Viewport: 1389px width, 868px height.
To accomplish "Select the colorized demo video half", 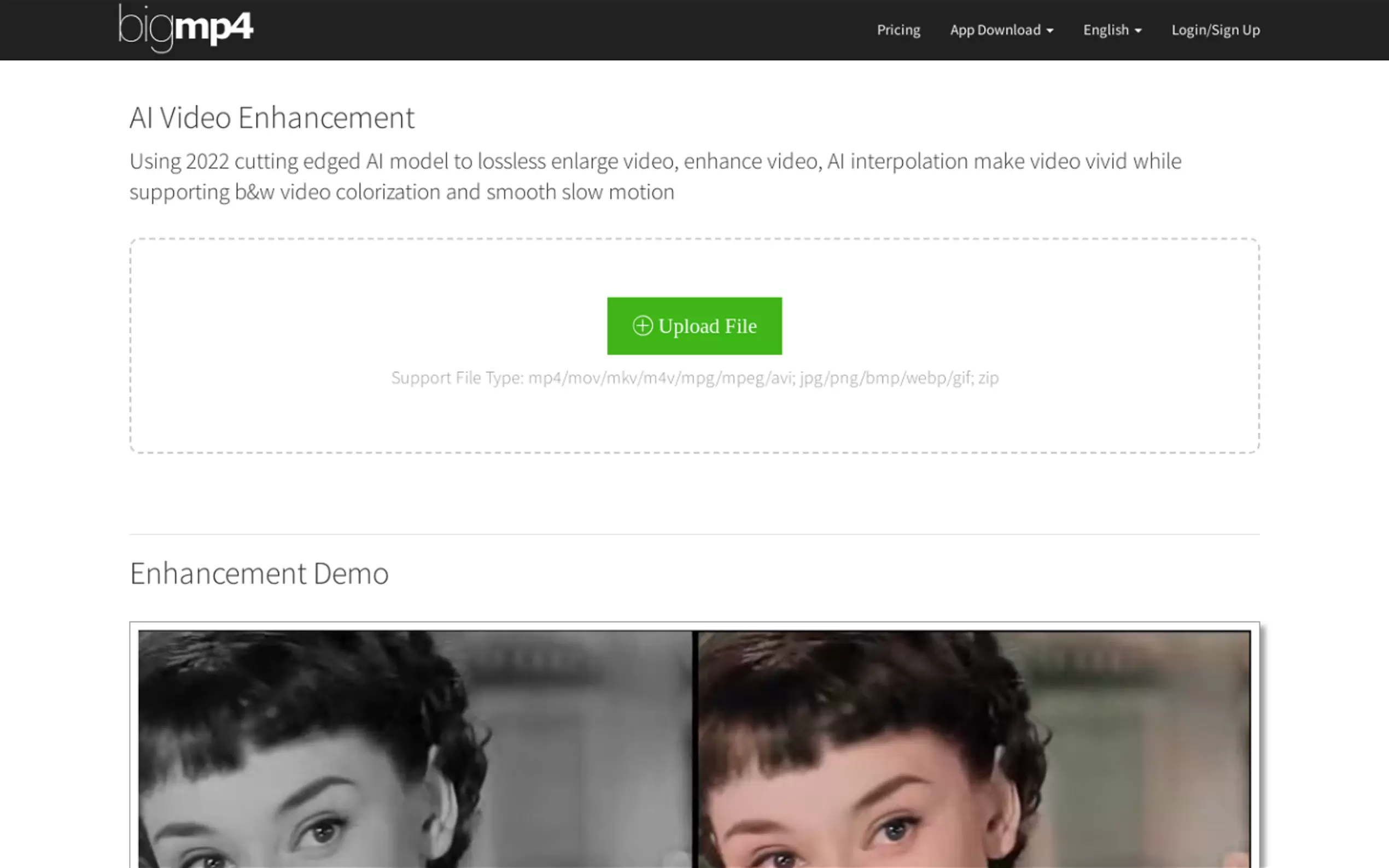I will pos(973,746).
